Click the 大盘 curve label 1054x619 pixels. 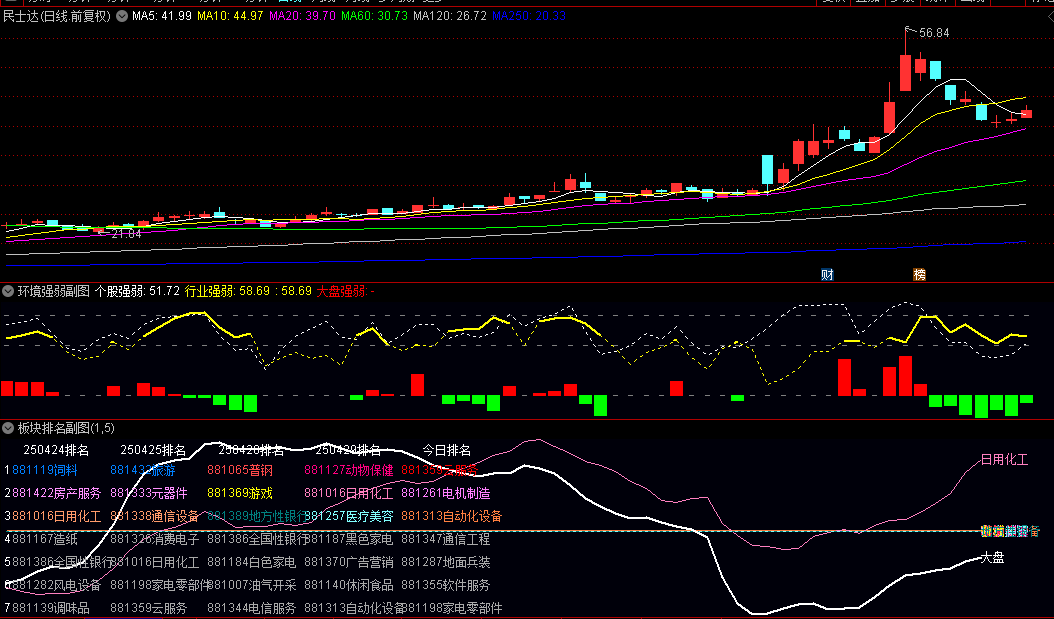[992, 557]
